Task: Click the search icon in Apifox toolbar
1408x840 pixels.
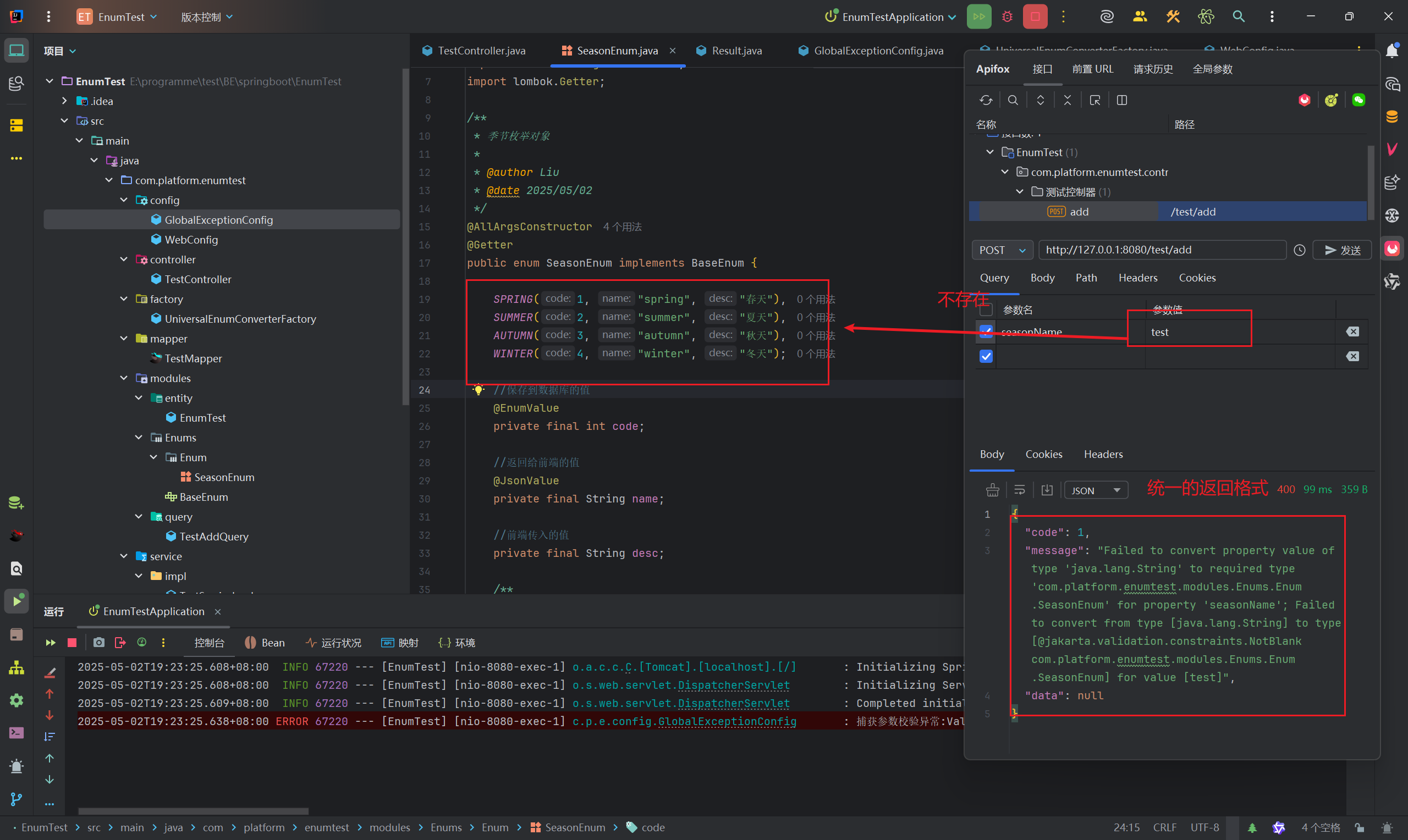Action: 1013,100
